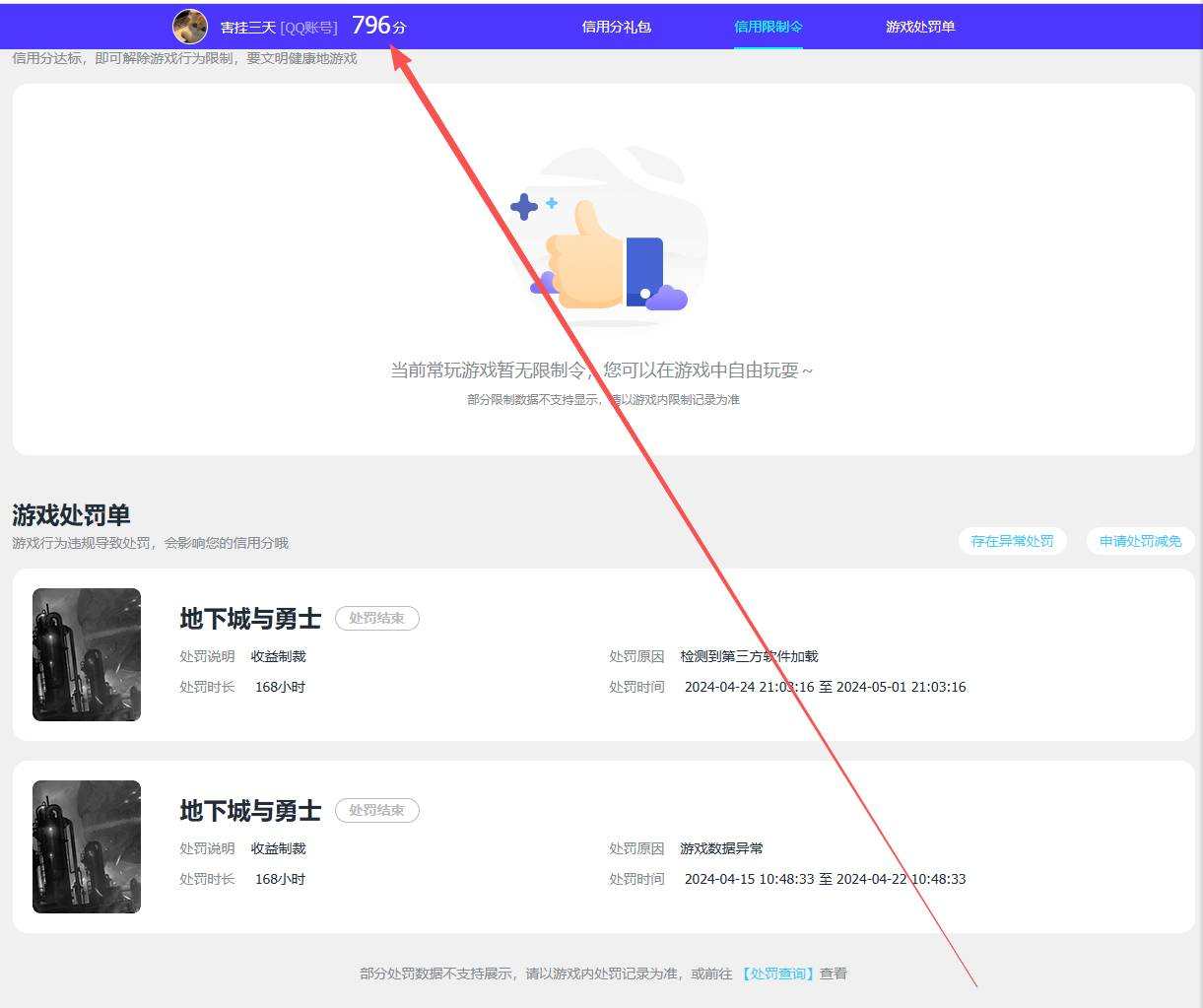Click the 当前常玩游戏暂无限制令 message
The height and width of the screenshot is (1008, 1203).
click(x=602, y=370)
